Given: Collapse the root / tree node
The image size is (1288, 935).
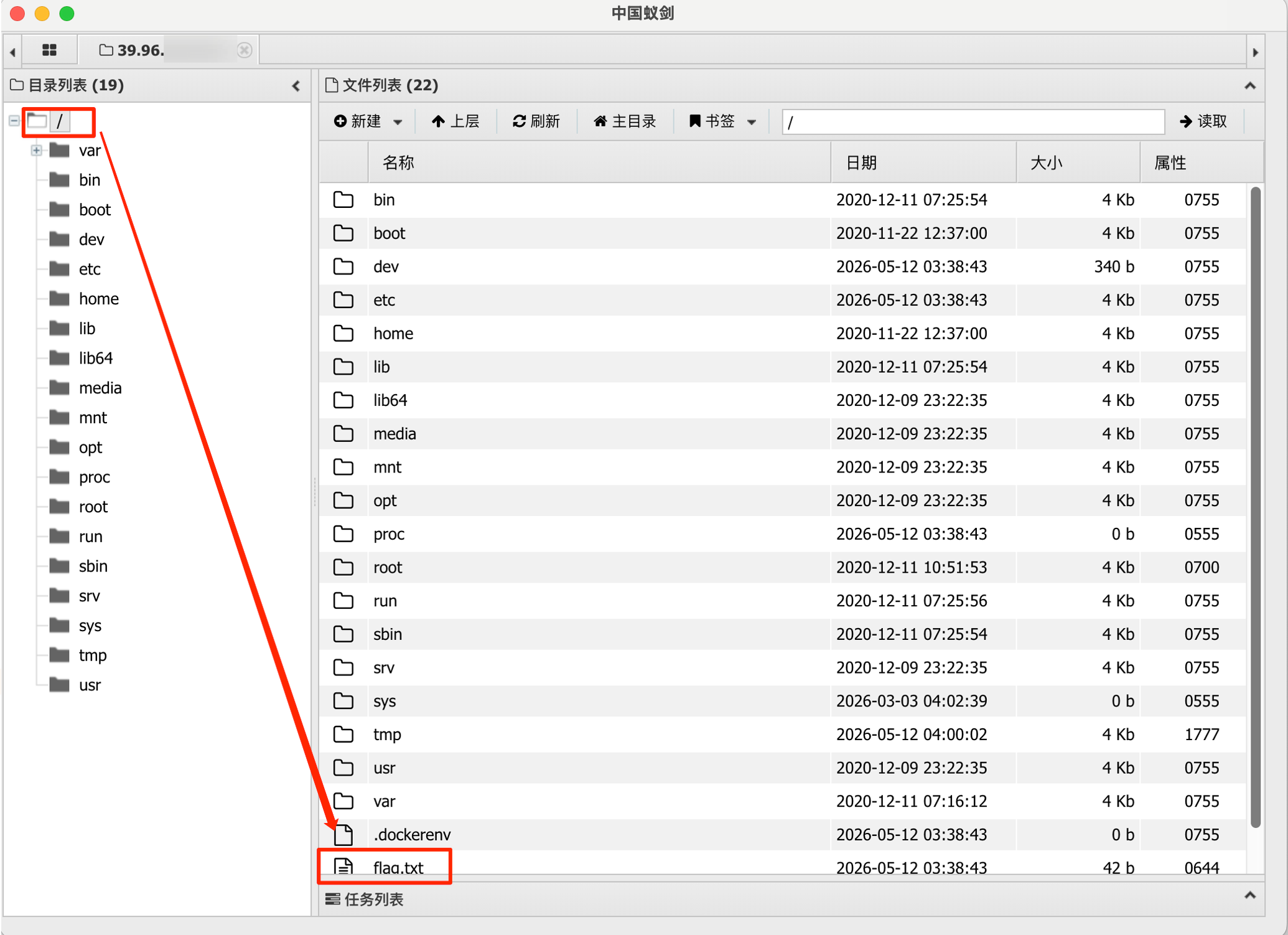Looking at the screenshot, I should point(14,121).
